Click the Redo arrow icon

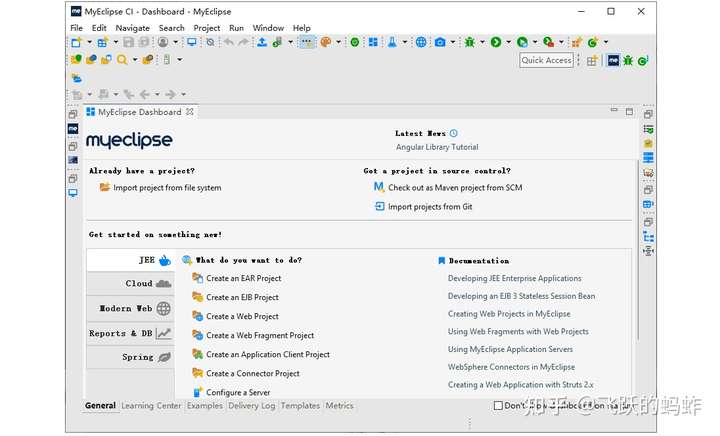pos(243,42)
